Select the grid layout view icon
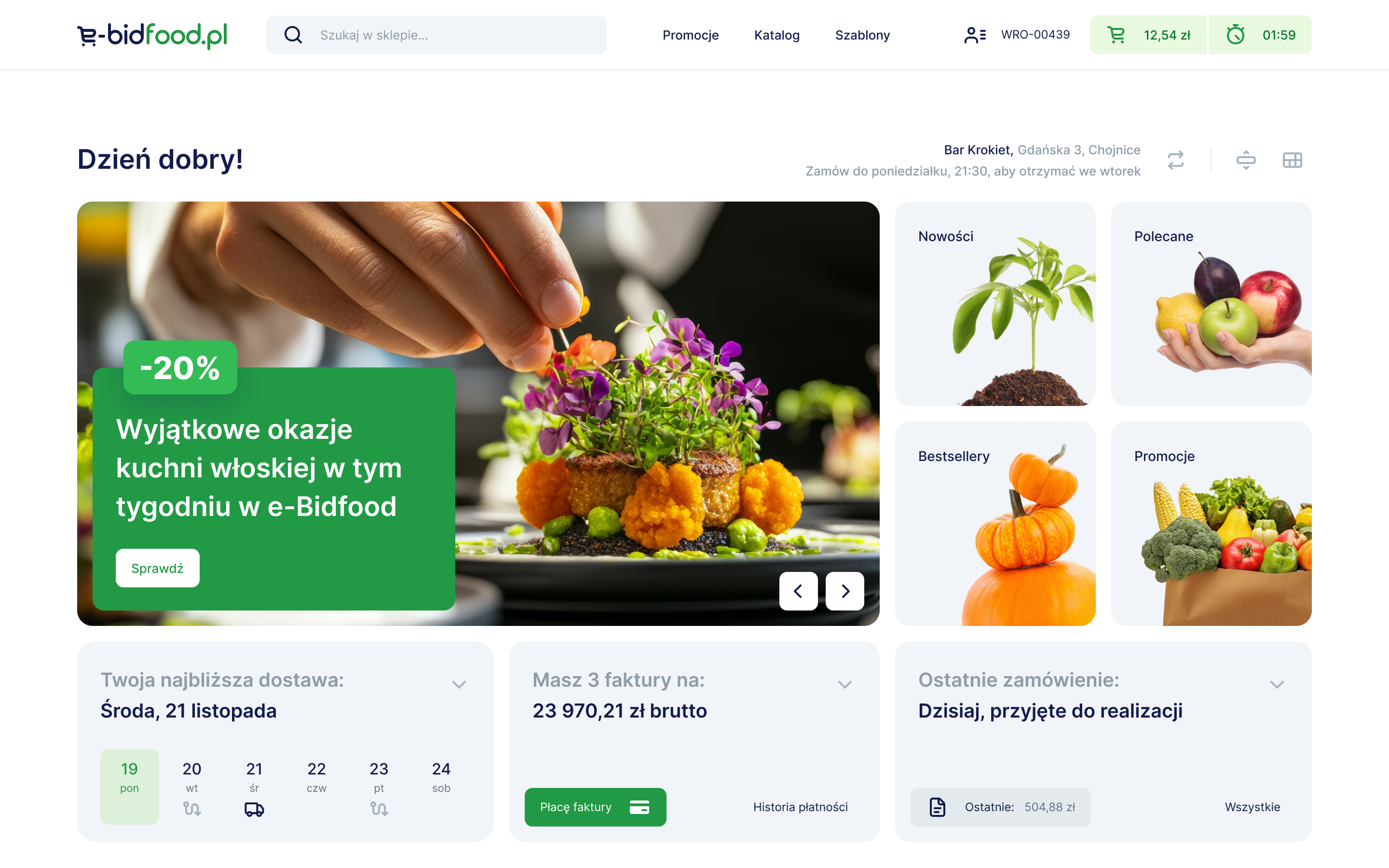The width and height of the screenshot is (1389, 868). click(x=1292, y=160)
